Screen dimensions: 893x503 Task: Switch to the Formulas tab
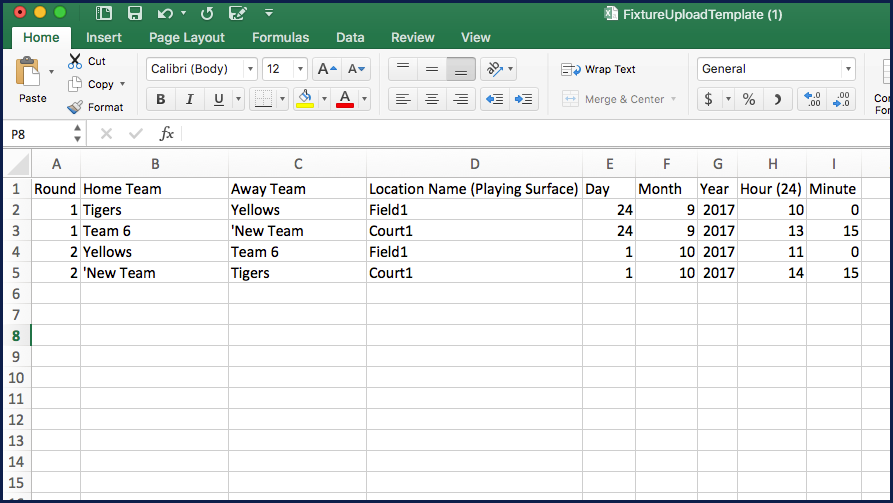[x=280, y=38]
